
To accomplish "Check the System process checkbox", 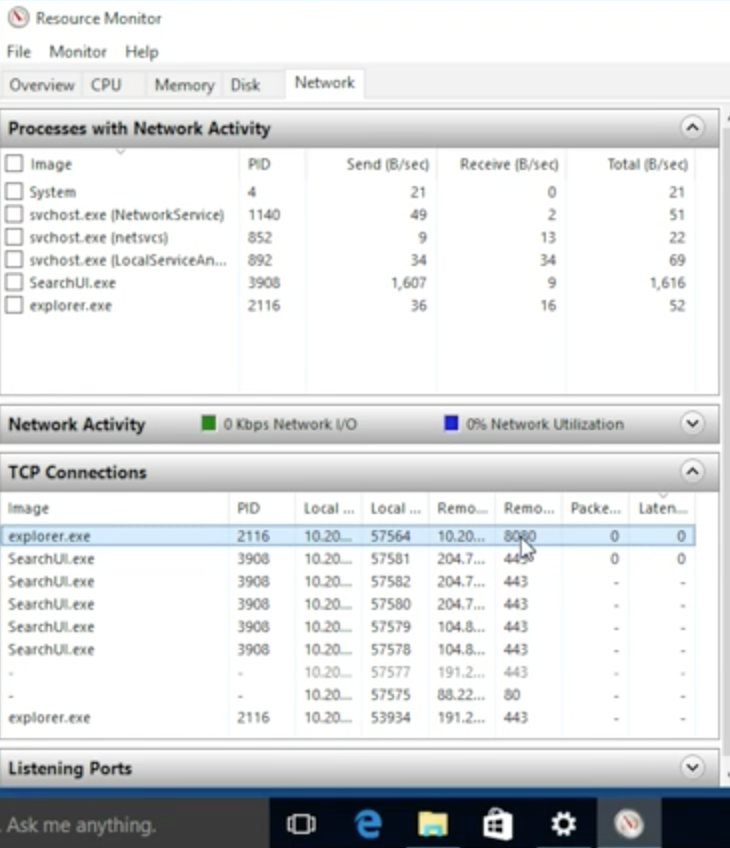I will [x=14, y=191].
